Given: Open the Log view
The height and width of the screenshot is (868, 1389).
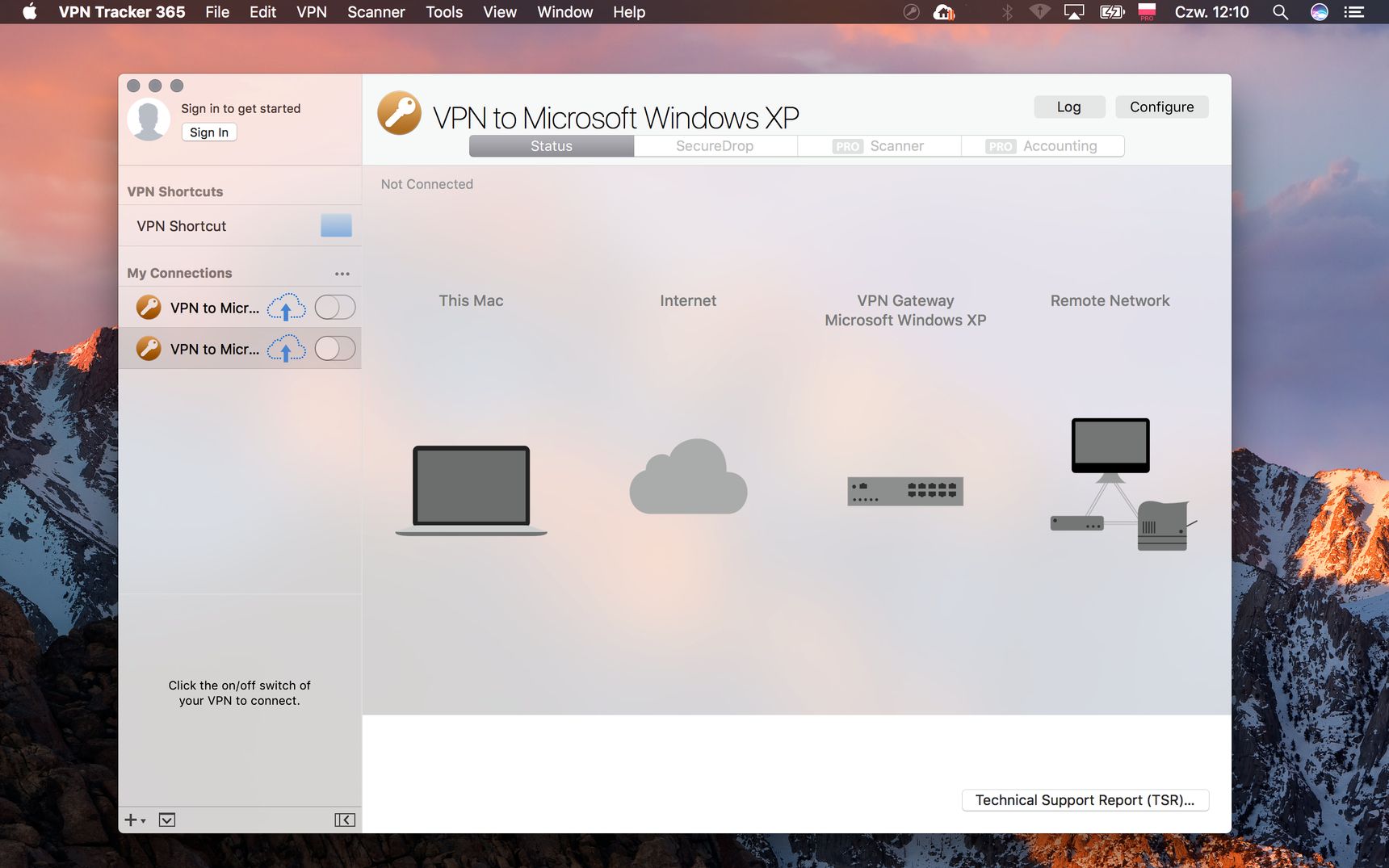Looking at the screenshot, I should point(1069,107).
